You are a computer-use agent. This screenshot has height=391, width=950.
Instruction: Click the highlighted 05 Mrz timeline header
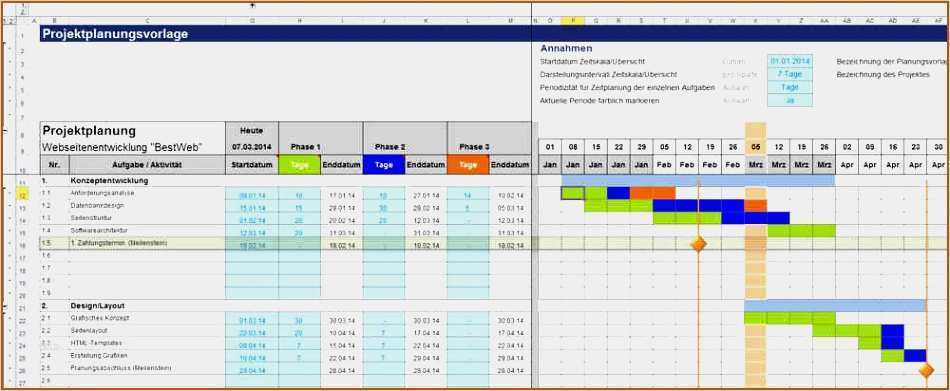pos(756,156)
